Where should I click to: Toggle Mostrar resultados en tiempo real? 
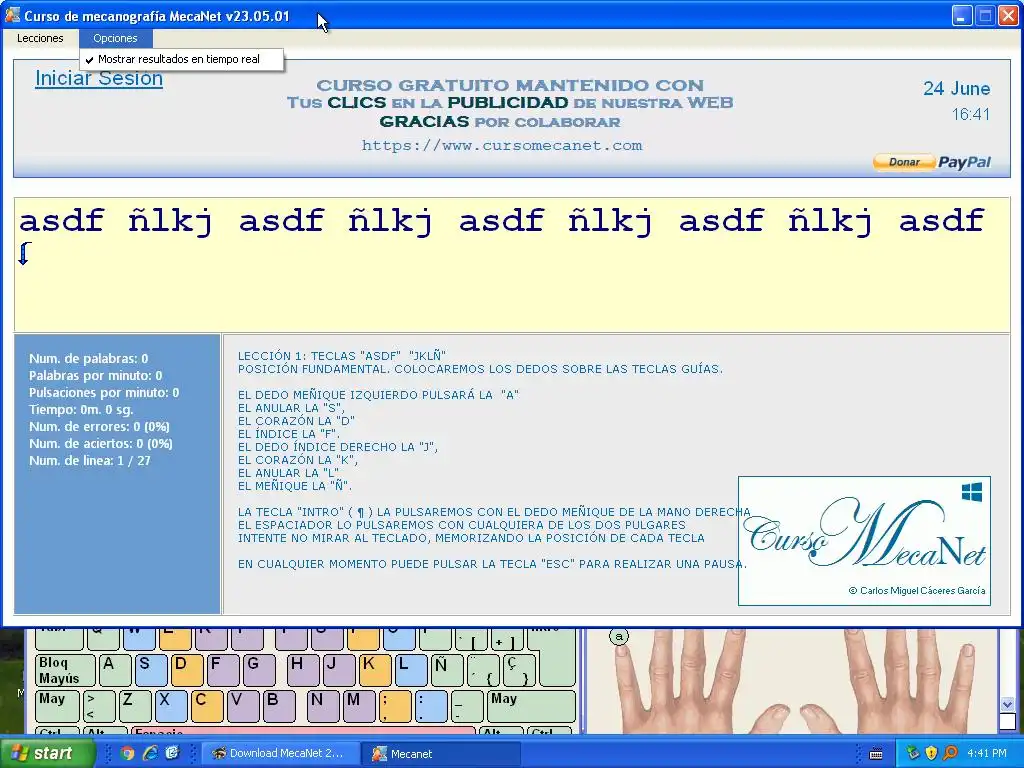(x=181, y=59)
